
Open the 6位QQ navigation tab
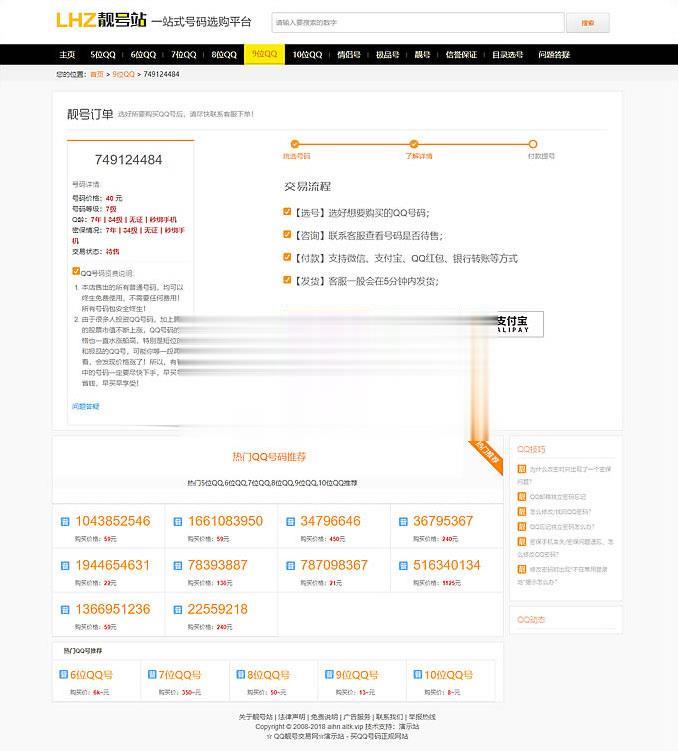(x=143, y=55)
